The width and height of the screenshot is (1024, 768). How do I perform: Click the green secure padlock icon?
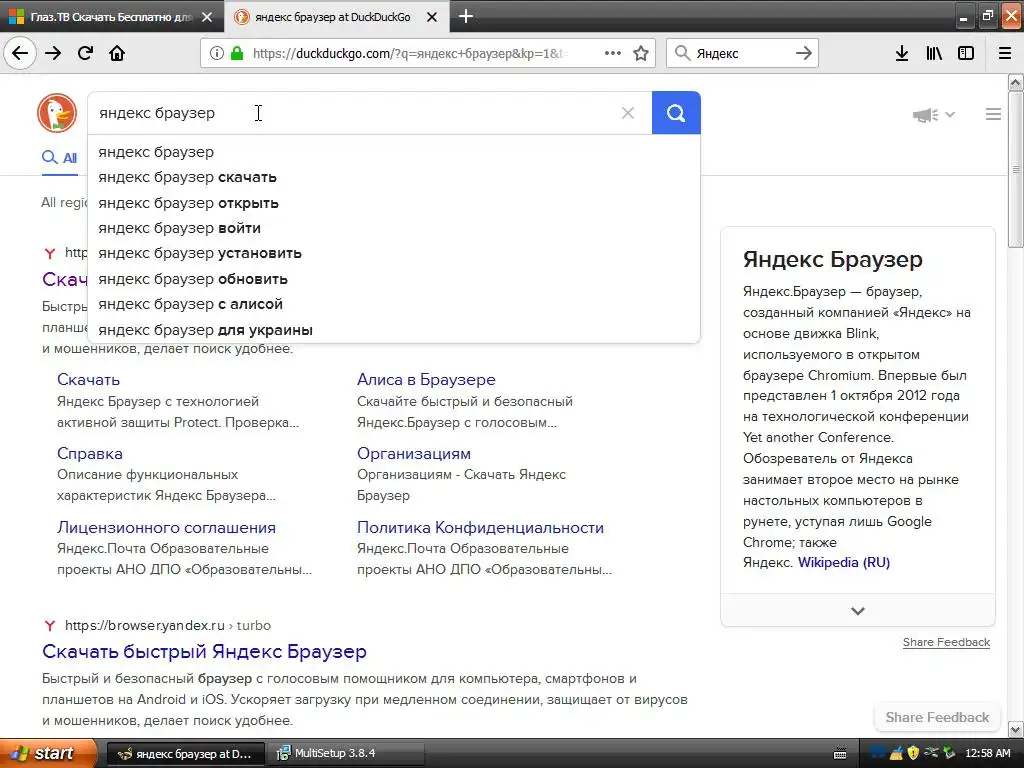coord(237,53)
